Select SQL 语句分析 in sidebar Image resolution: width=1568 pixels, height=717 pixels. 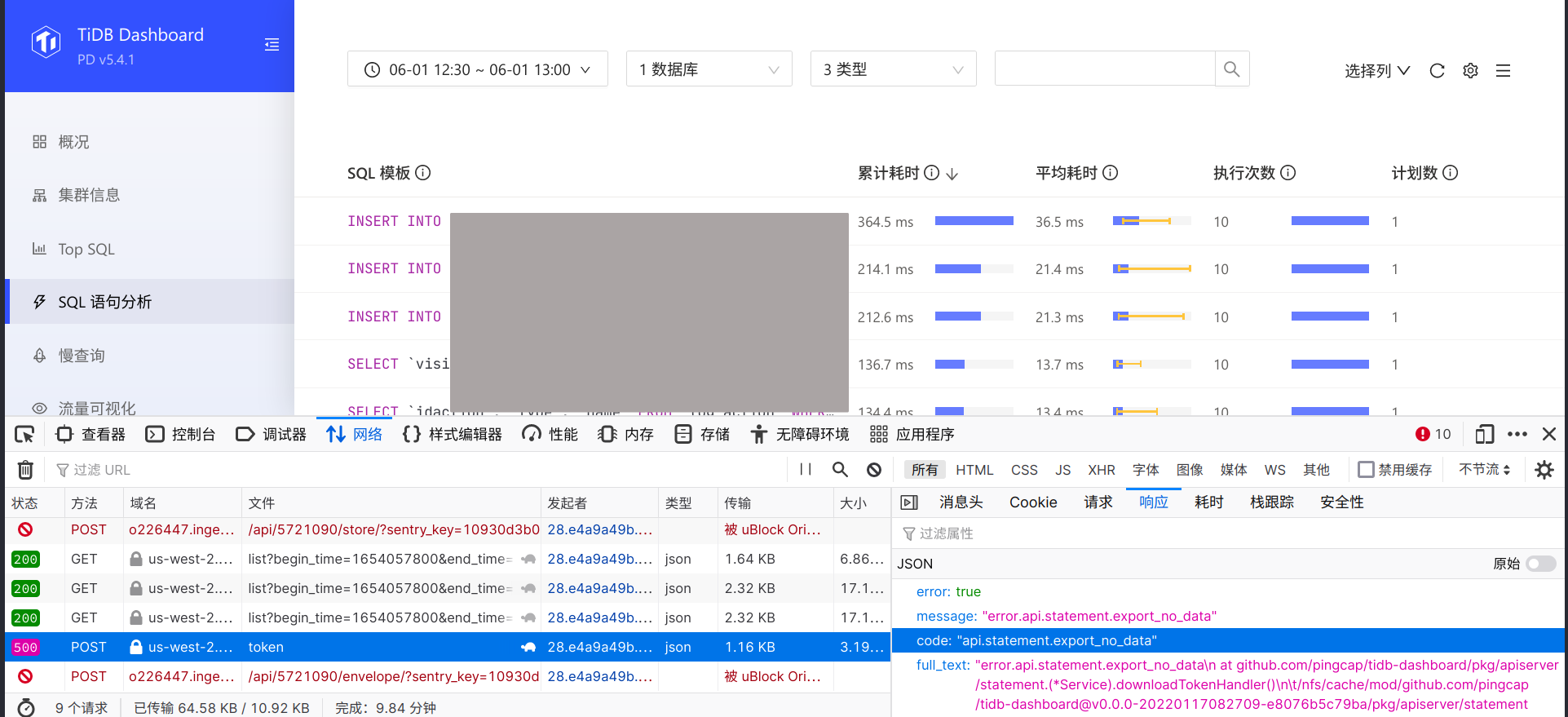pyautogui.click(x=149, y=302)
